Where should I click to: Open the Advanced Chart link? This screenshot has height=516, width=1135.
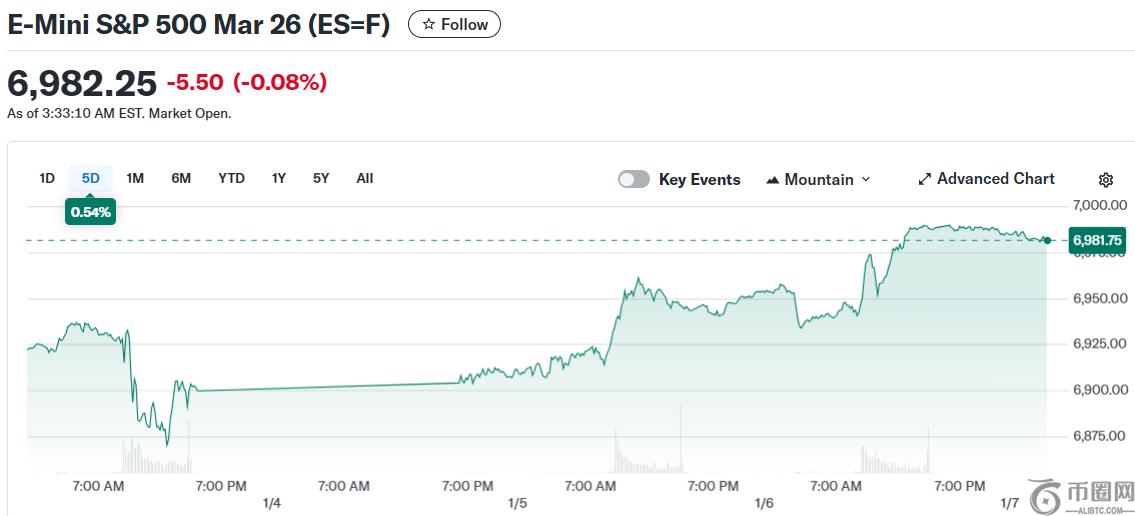(987, 179)
